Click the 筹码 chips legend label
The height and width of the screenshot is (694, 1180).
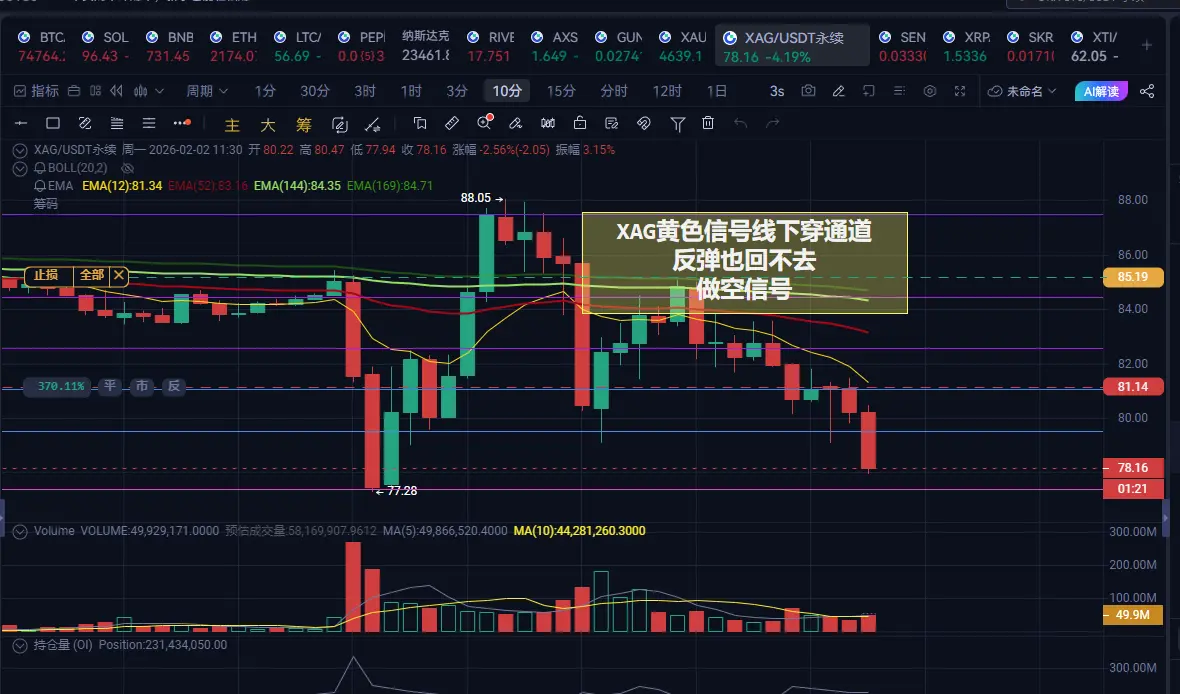[45, 204]
